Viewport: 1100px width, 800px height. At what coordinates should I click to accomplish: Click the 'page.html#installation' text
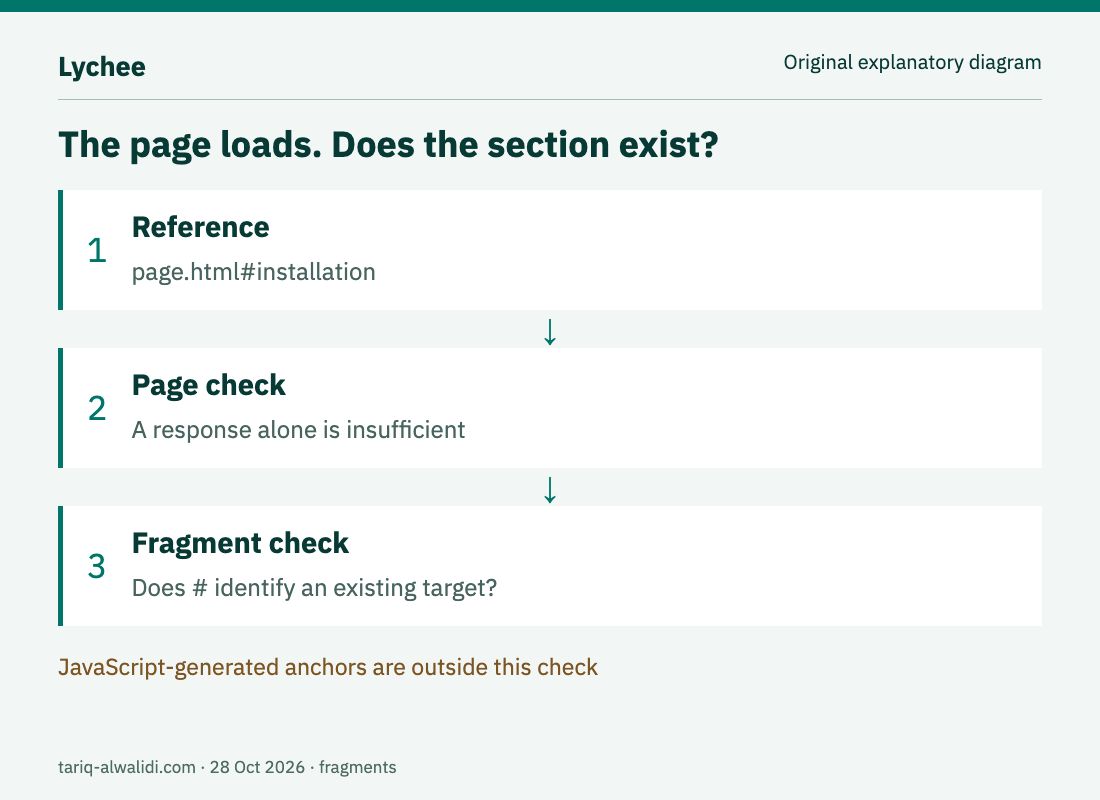(254, 272)
